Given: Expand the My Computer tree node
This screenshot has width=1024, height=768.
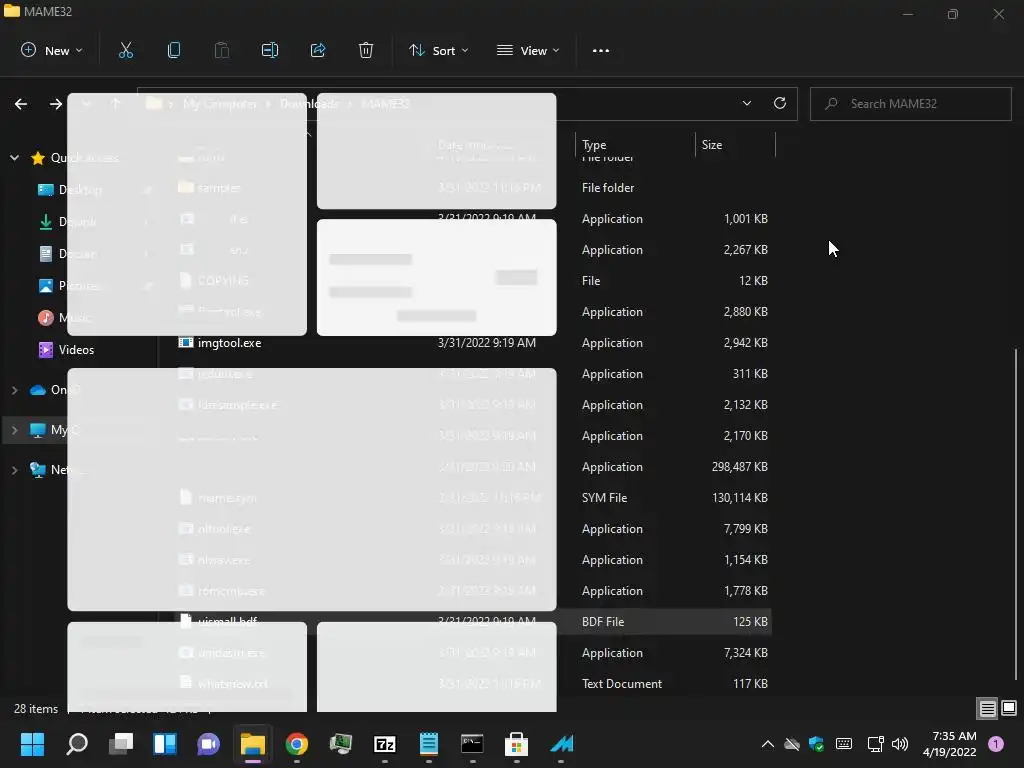Looking at the screenshot, I should pos(14,430).
